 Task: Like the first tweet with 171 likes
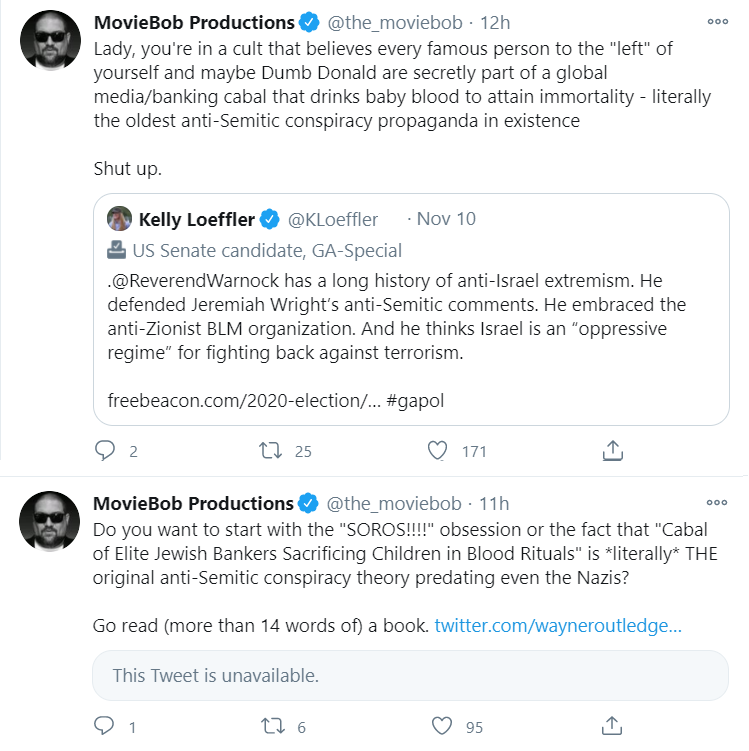pos(437,451)
